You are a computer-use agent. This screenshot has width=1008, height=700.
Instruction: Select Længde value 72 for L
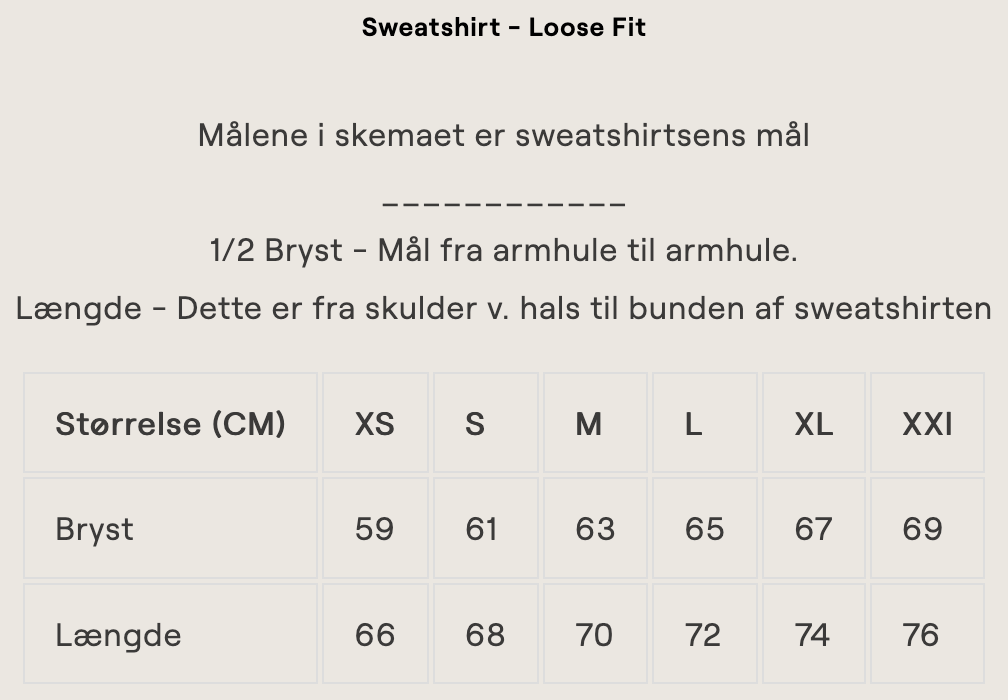[703, 635]
